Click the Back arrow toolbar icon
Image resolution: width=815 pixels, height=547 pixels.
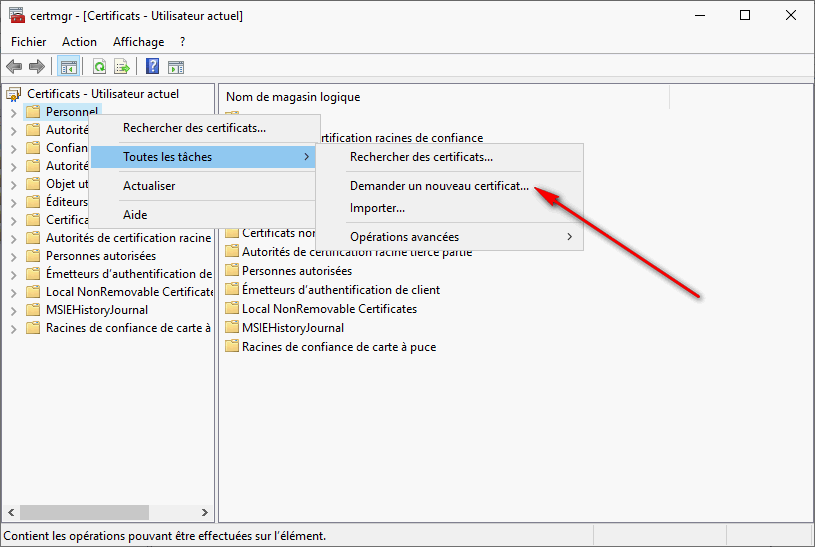click(15, 67)
